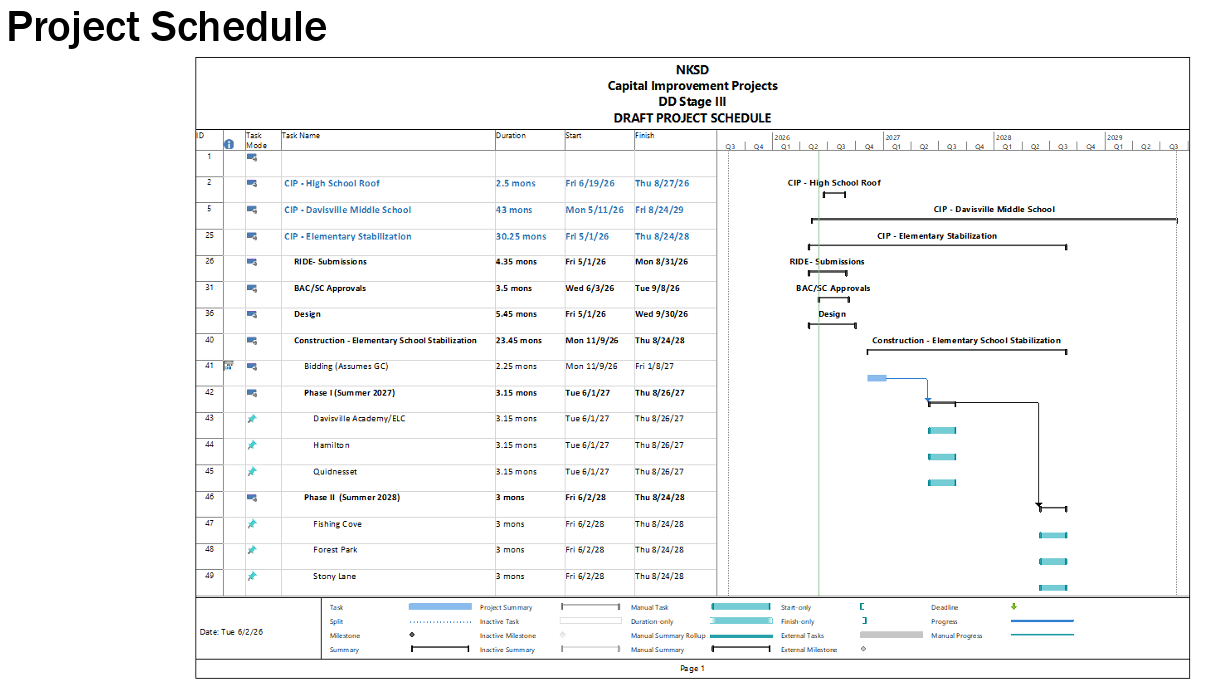Screen dimensions: 1209x693
Task: Click the "Page 1" footer label
Action: (692, 668)
